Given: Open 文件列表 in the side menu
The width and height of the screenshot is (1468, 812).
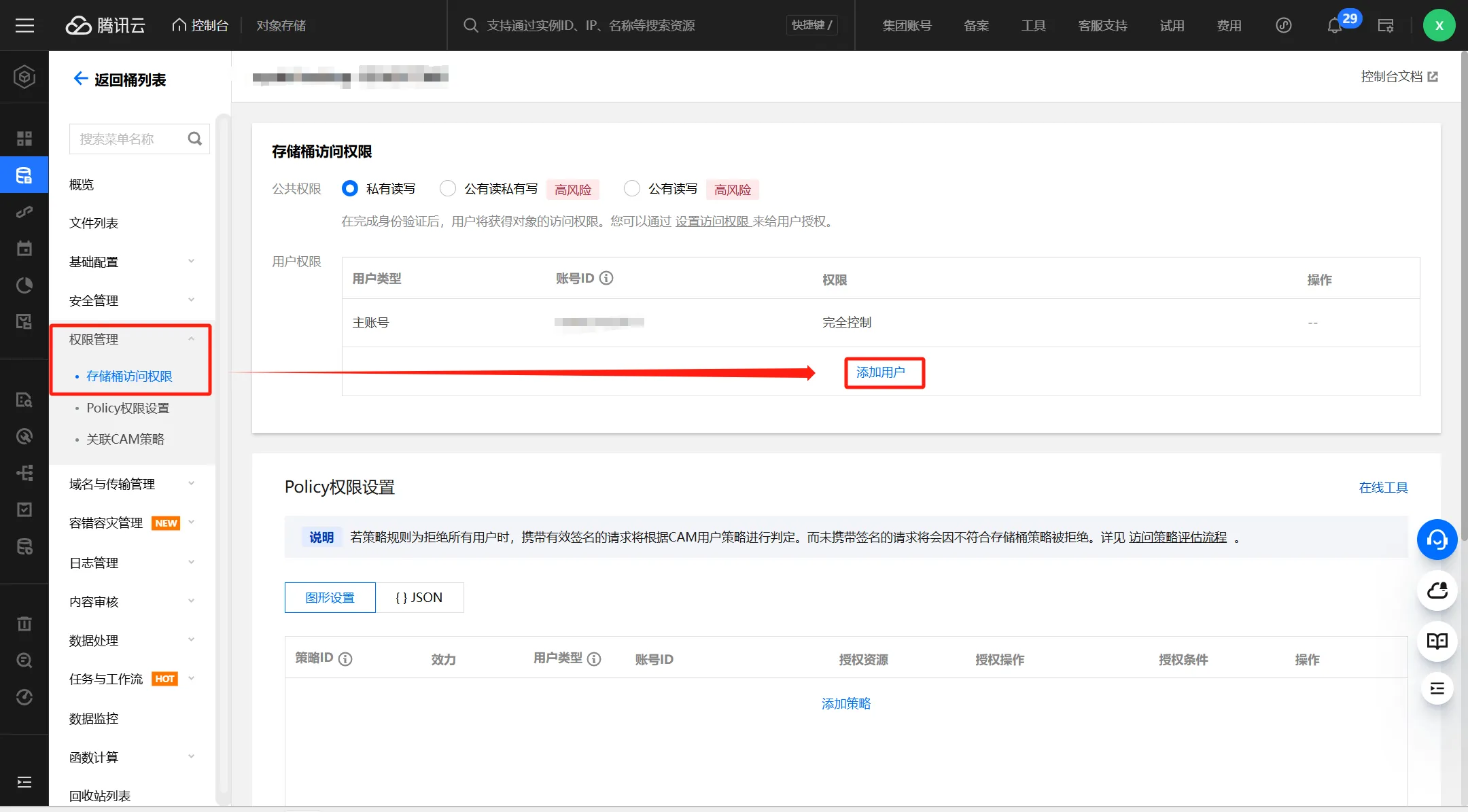Looking at the screenshot, I should (94, 223).
